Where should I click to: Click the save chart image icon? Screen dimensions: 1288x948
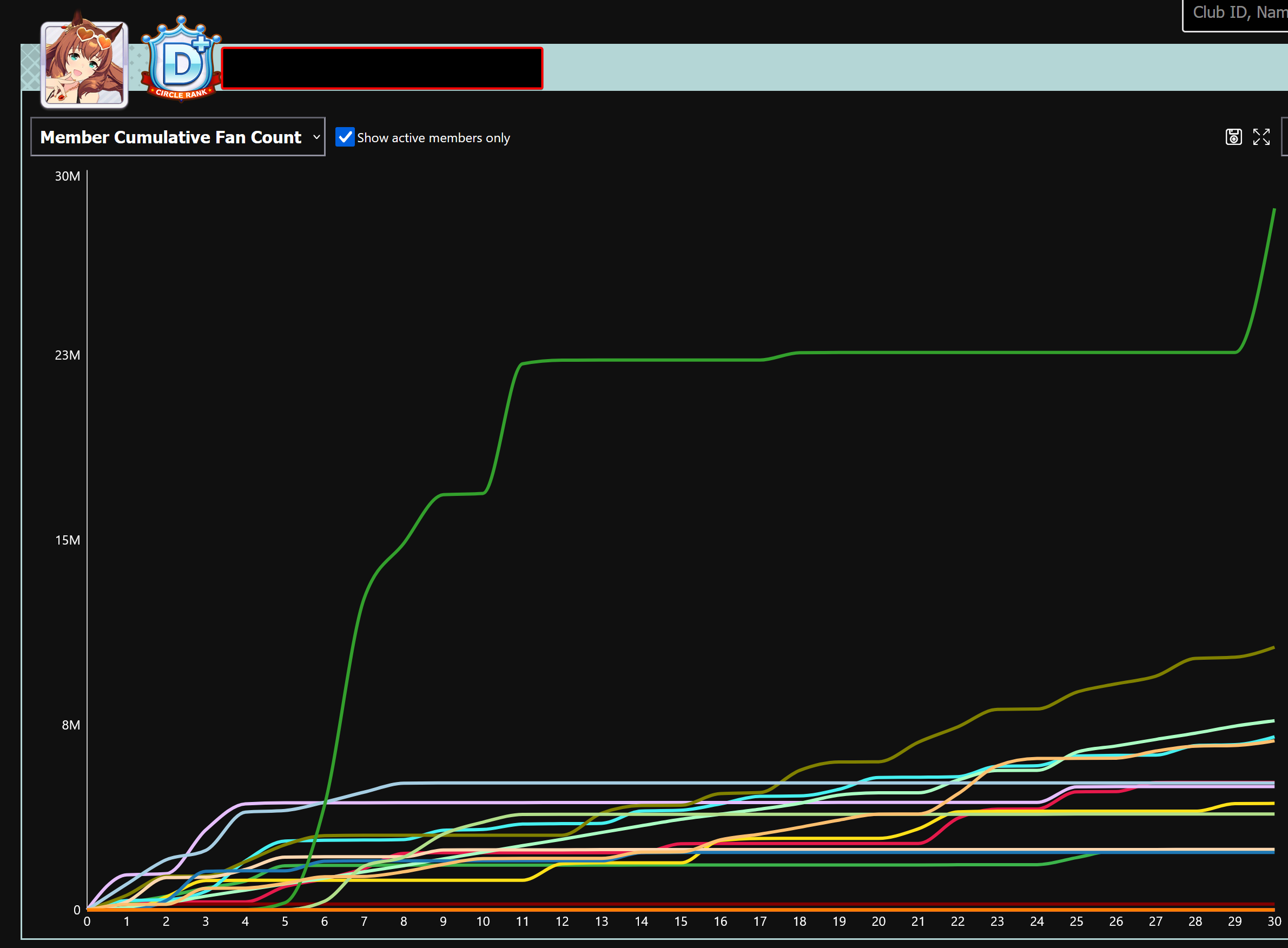coord(1233,137)
